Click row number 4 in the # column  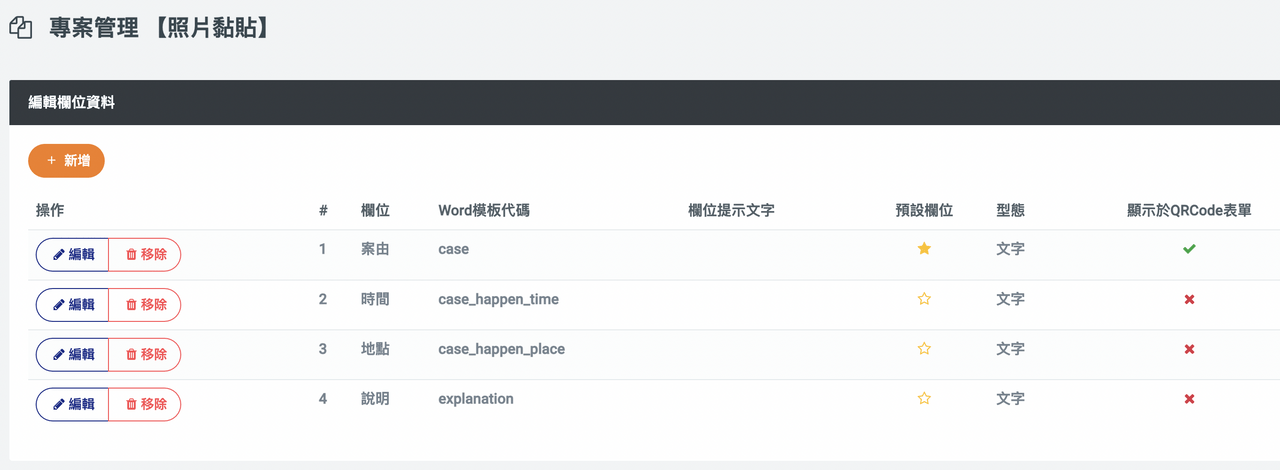pos(323,399)
